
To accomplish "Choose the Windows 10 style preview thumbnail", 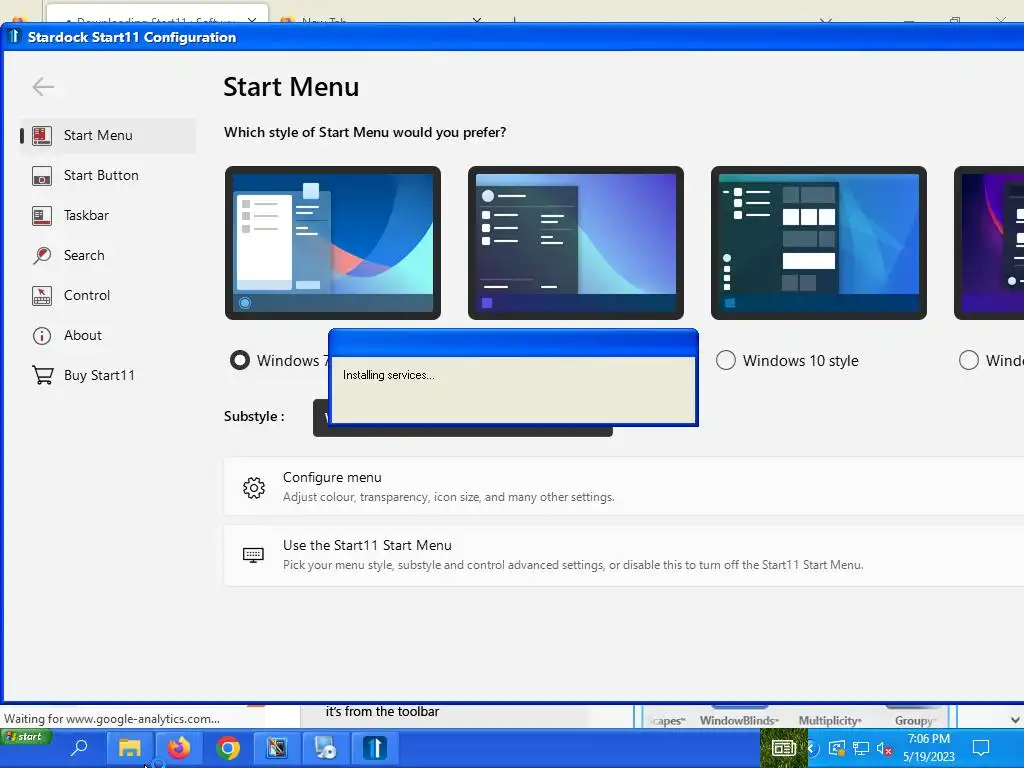I will (x=819, y=243).
